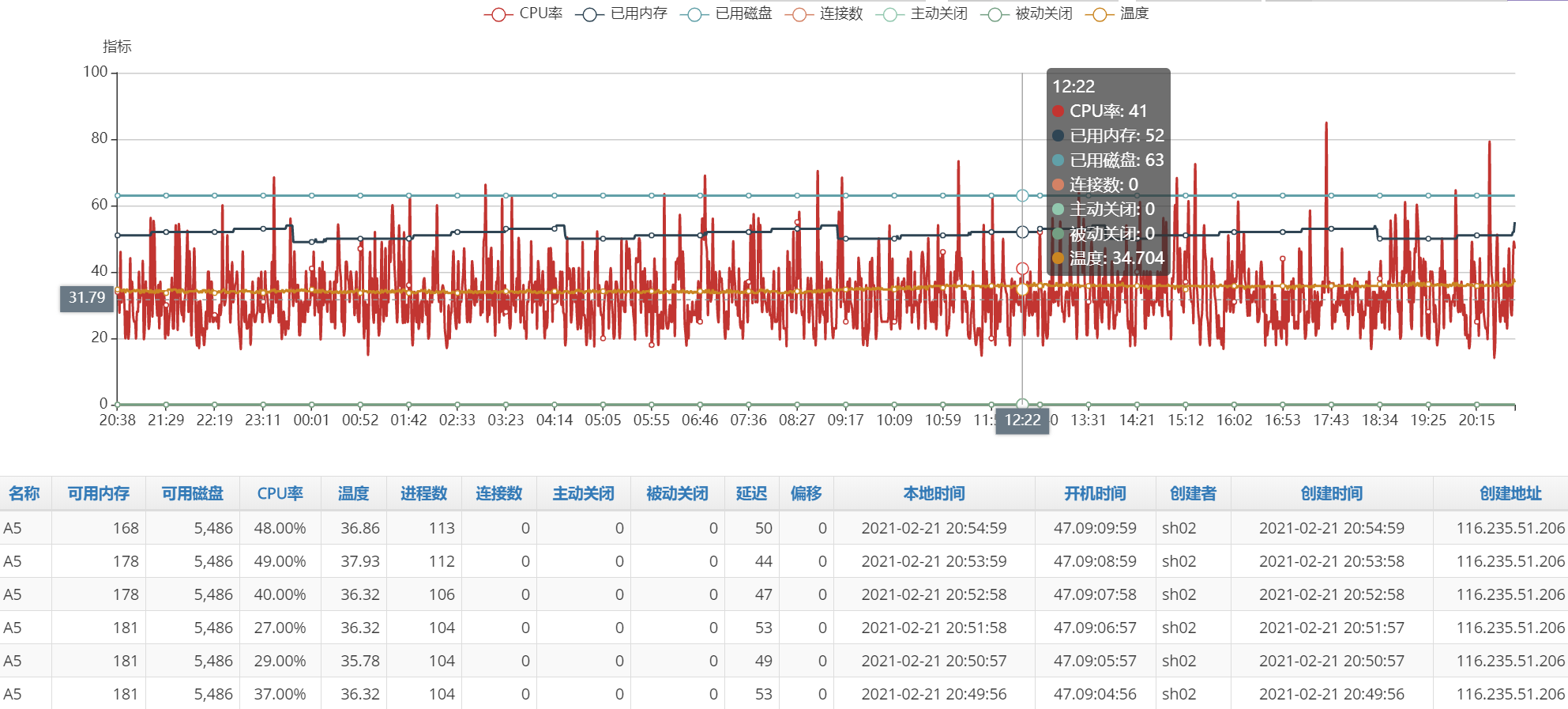Click the CPU率 table column header
Screen dimensions: 1568x709
(280, 494)
